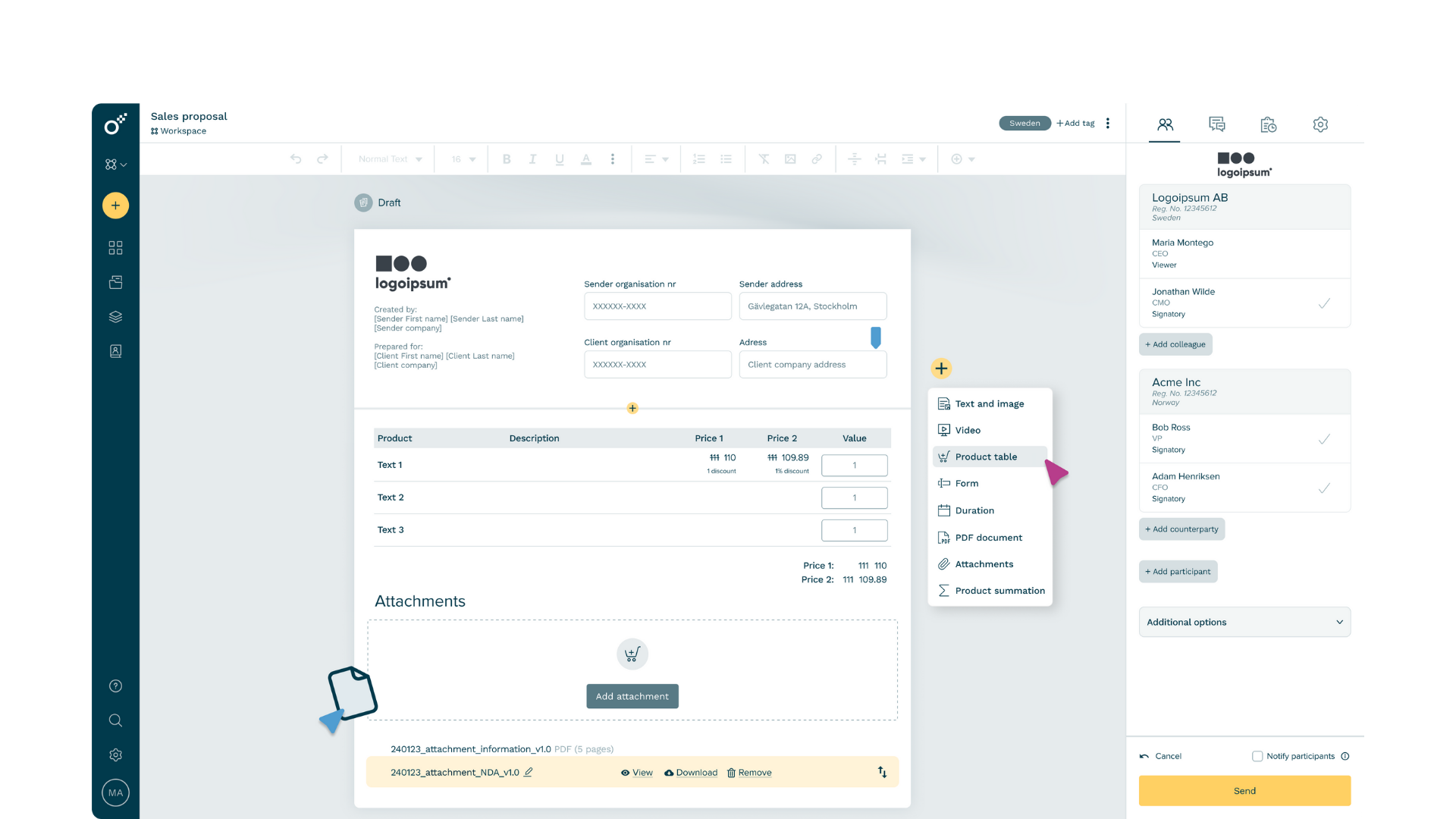
Task: Click the reorder arrows on NDA attachment row
Action: (882, 772)
